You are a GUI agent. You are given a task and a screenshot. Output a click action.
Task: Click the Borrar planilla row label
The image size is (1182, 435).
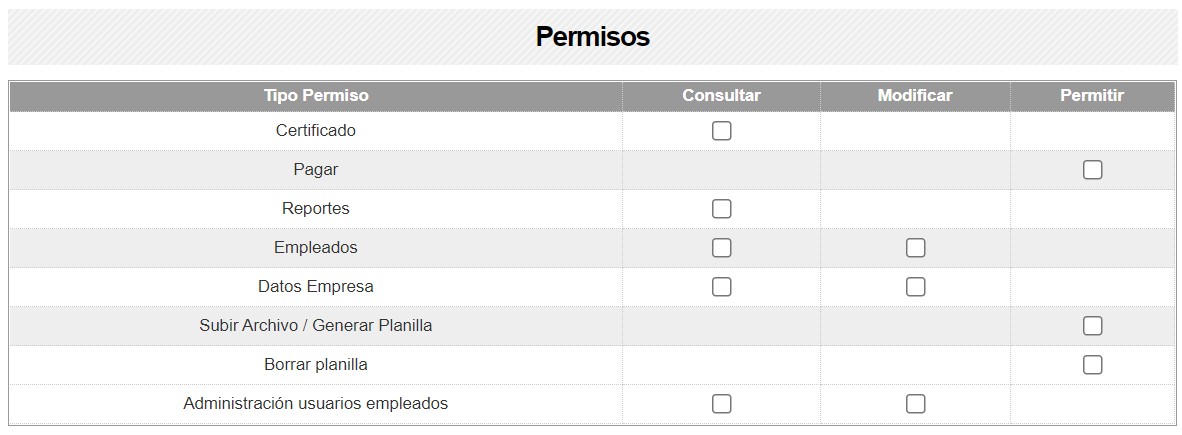coord(316,365)
